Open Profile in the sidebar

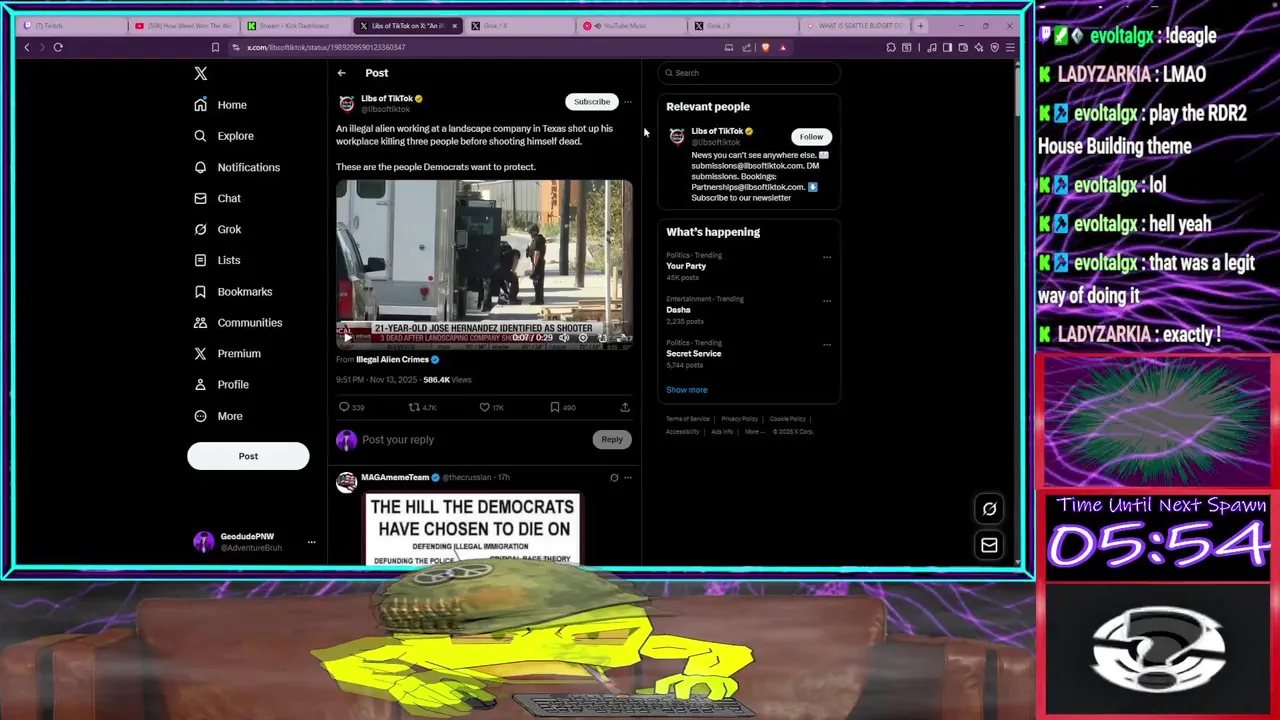[x=221, y=384]
